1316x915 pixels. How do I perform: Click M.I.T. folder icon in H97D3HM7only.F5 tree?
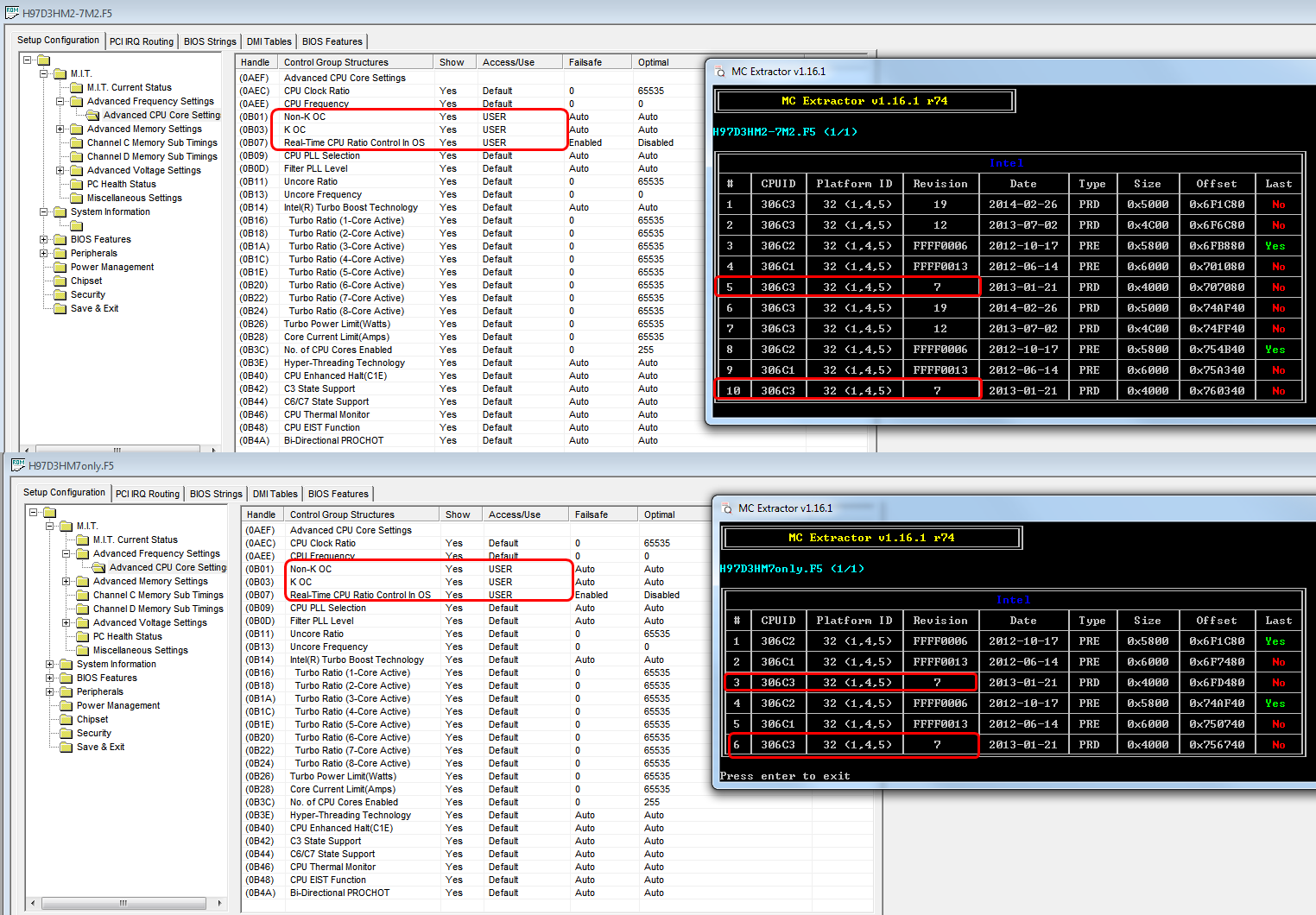[66, 526]
